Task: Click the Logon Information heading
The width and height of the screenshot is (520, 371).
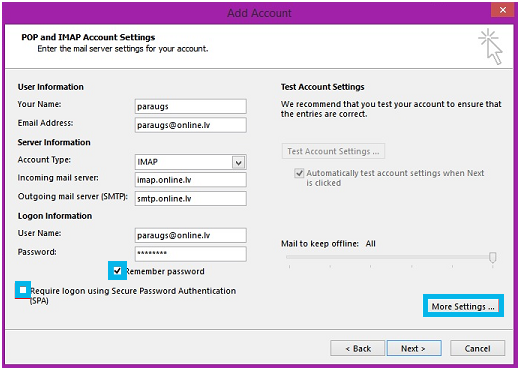Action: click(x=55, y=216)
